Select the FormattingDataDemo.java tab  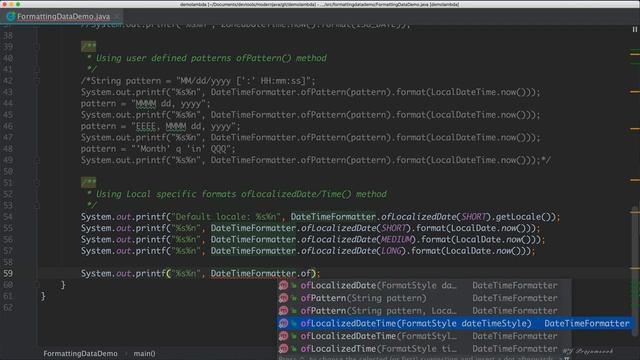pos(61,16)
